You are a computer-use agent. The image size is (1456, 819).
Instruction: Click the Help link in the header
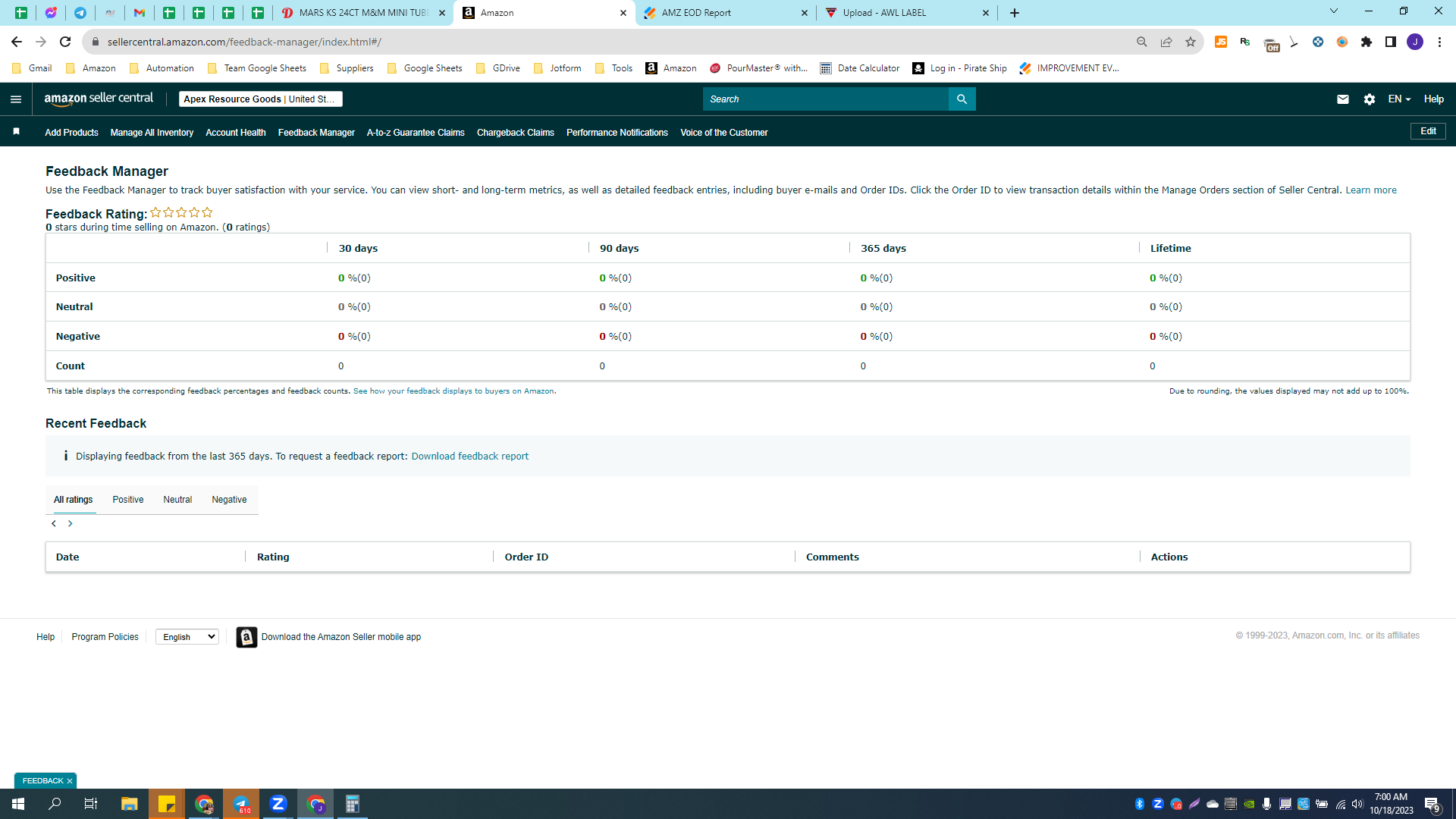click(x=1433, y=99)
